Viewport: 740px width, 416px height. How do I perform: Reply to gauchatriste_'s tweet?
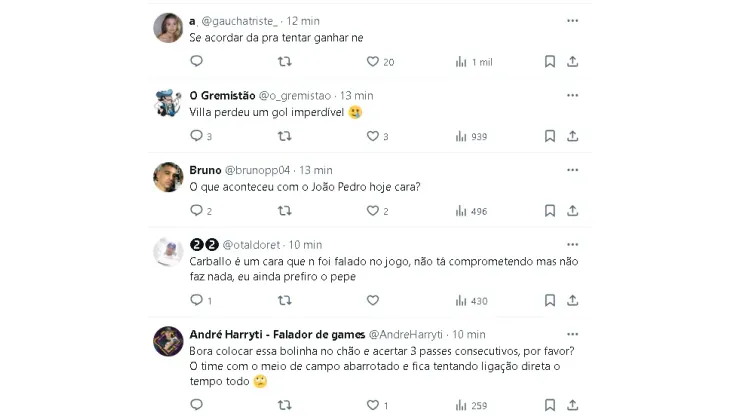(x=196, y=62)
